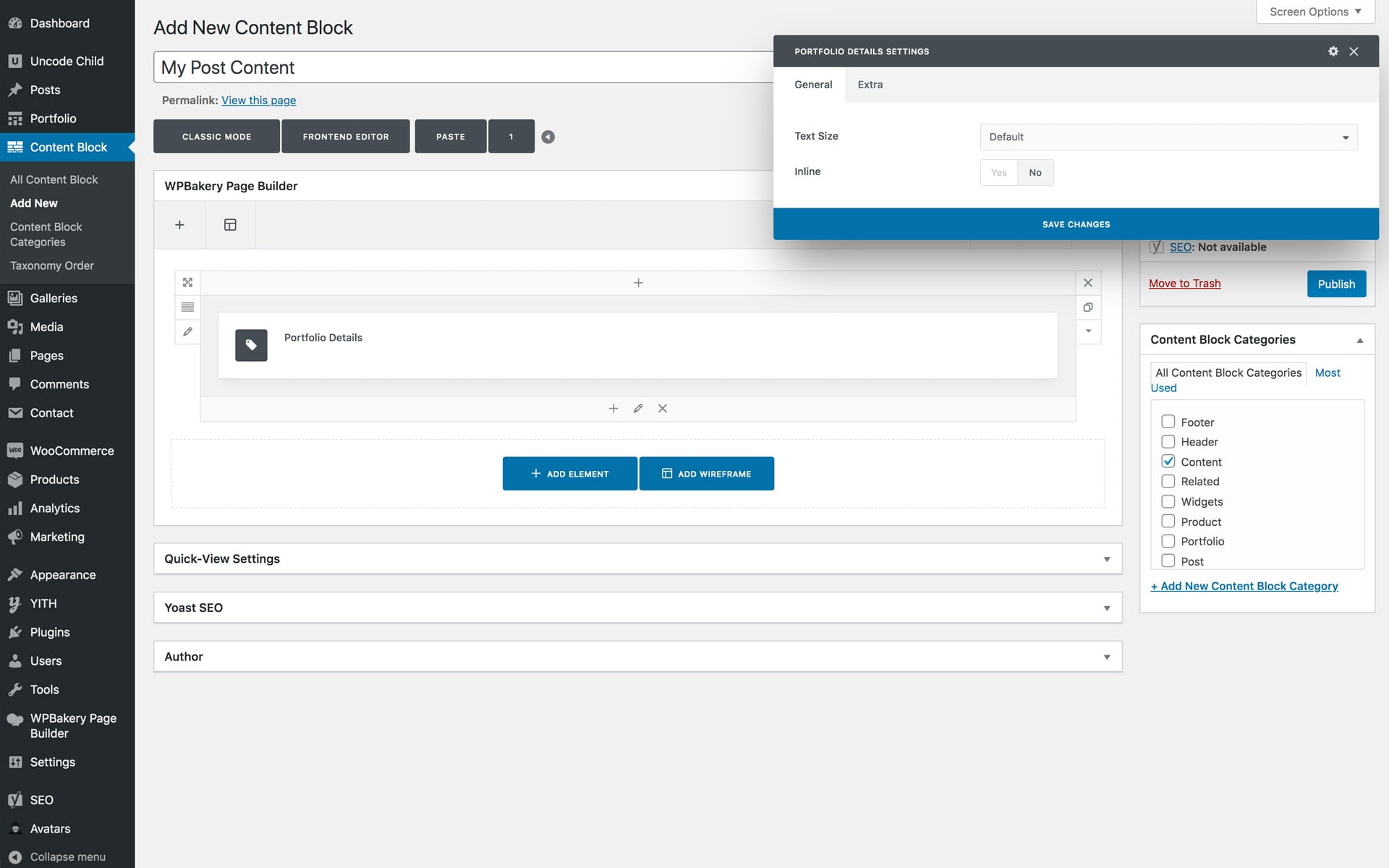
Task: Click the row fullscreen expand icon
Action: coord(187,283)
